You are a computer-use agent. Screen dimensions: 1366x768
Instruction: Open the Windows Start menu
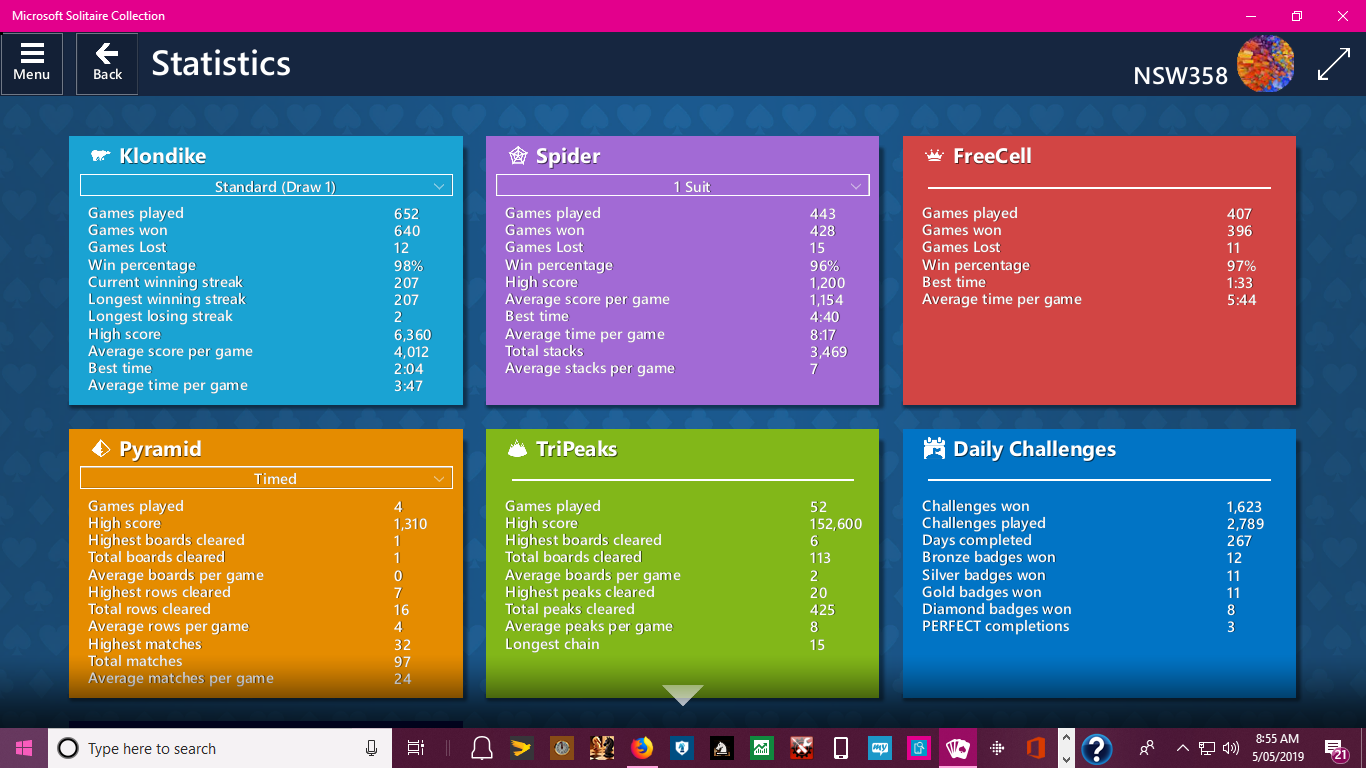(24, 748)
